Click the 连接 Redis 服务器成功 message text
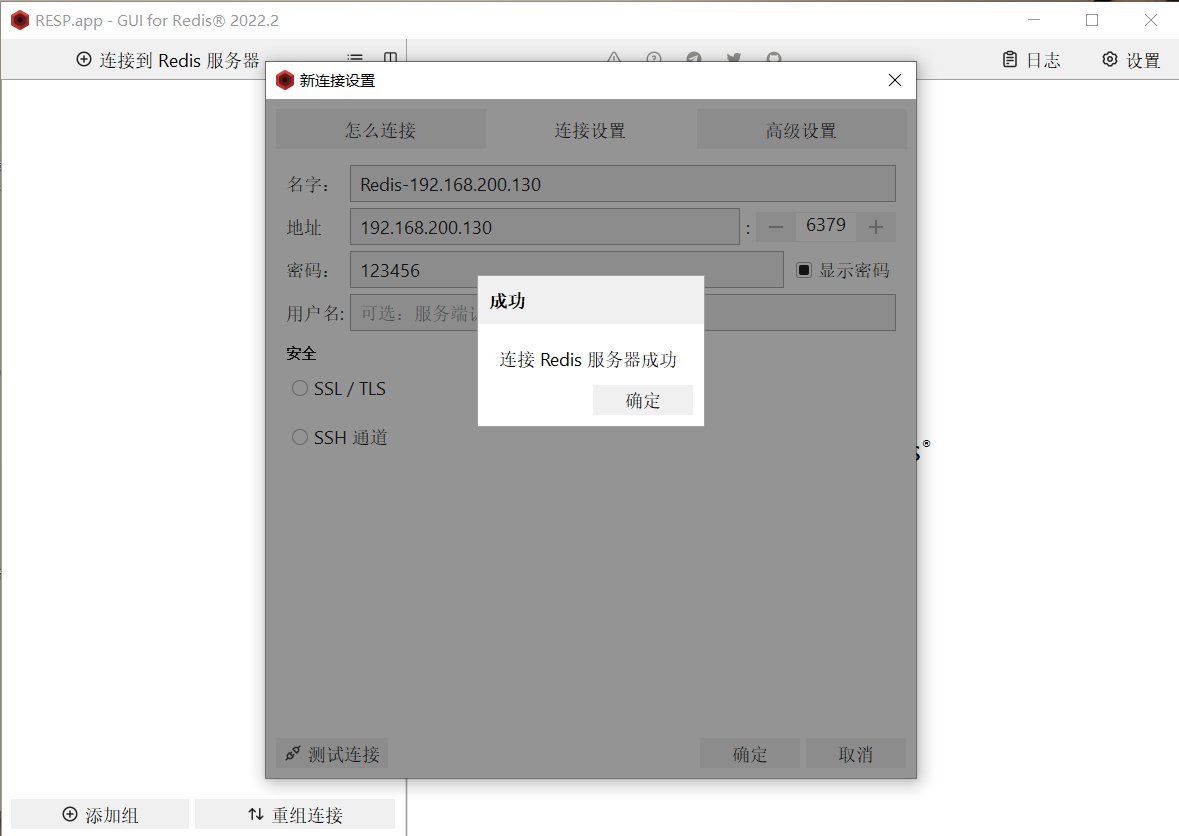Viewport: 1179px width, 836px height. tap(588, 359)
